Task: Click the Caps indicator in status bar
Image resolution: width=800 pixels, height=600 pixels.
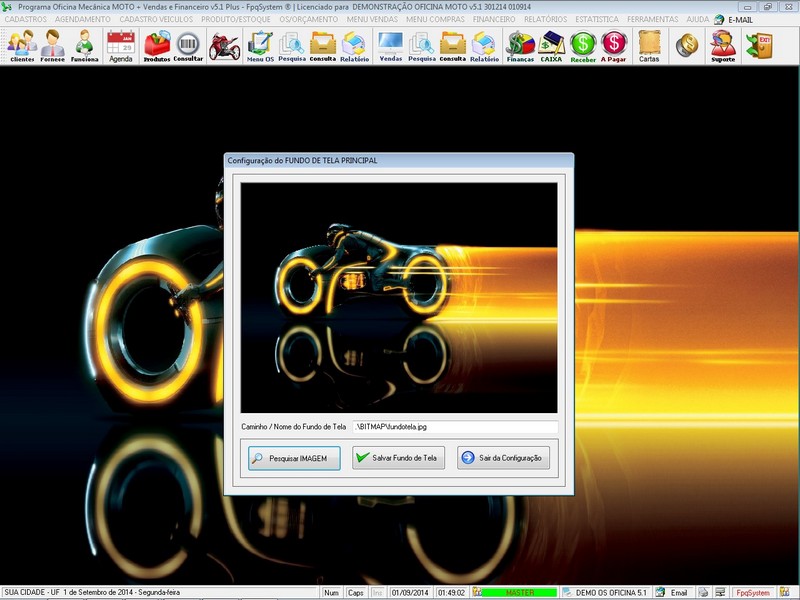Action: tap(355, 592)
